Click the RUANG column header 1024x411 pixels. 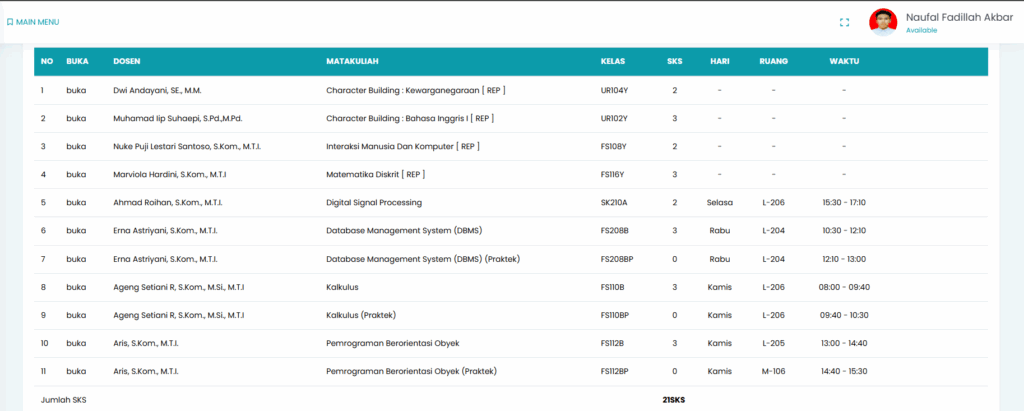(x=773, y=61)
